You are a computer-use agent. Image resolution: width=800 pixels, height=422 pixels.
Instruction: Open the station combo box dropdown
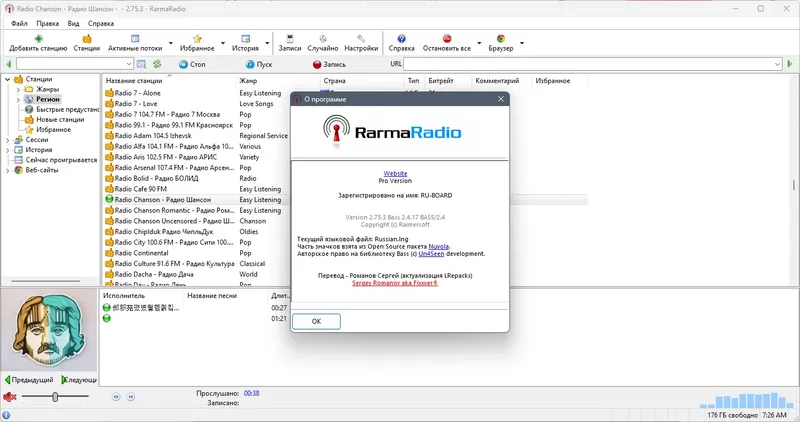point(129,64)
